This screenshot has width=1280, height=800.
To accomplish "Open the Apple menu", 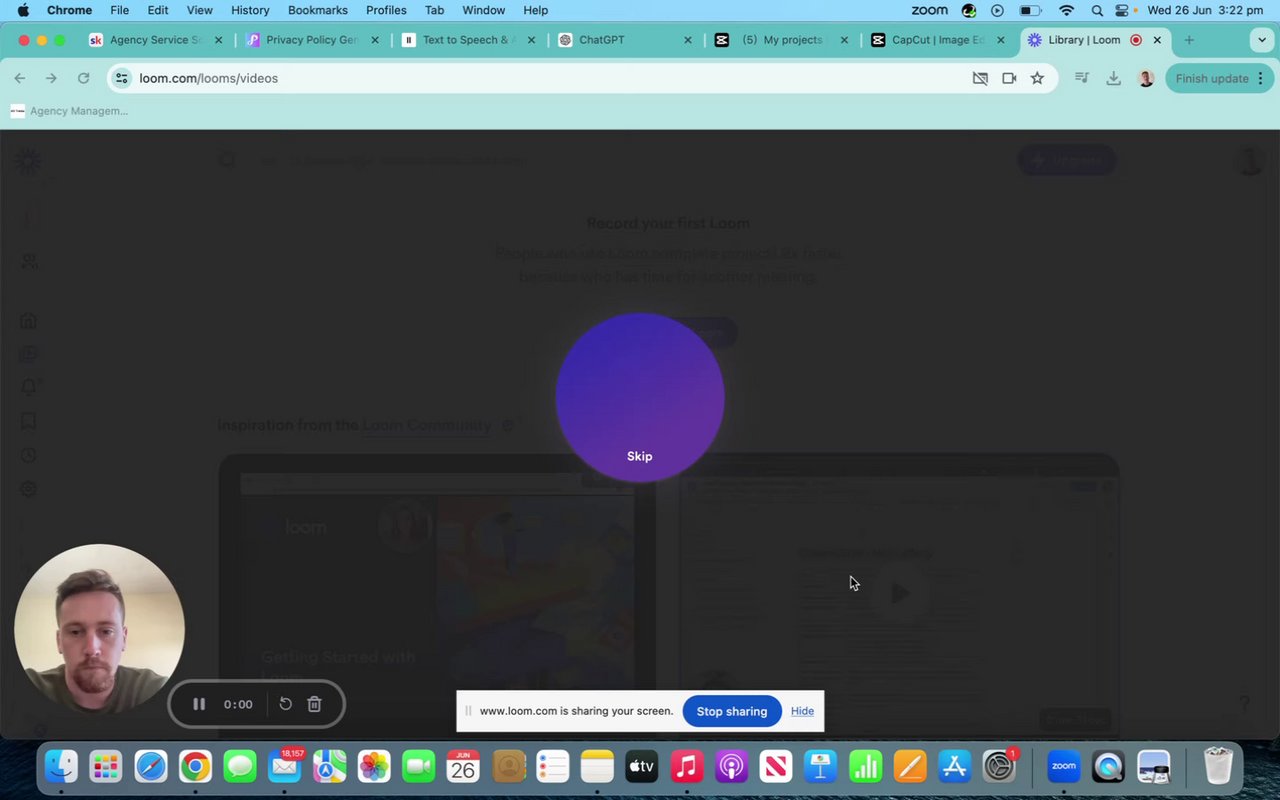I will [x=23, y=10].
